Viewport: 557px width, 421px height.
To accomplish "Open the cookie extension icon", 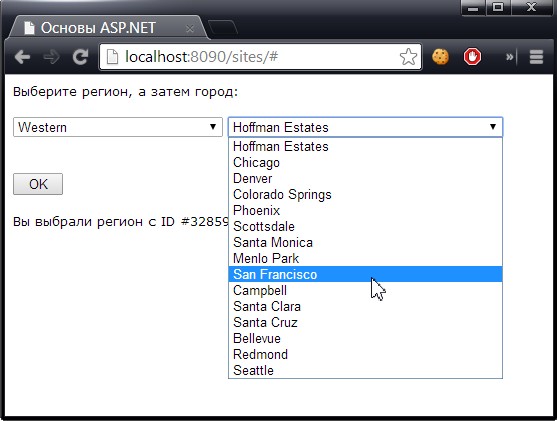I will point(440,57).
